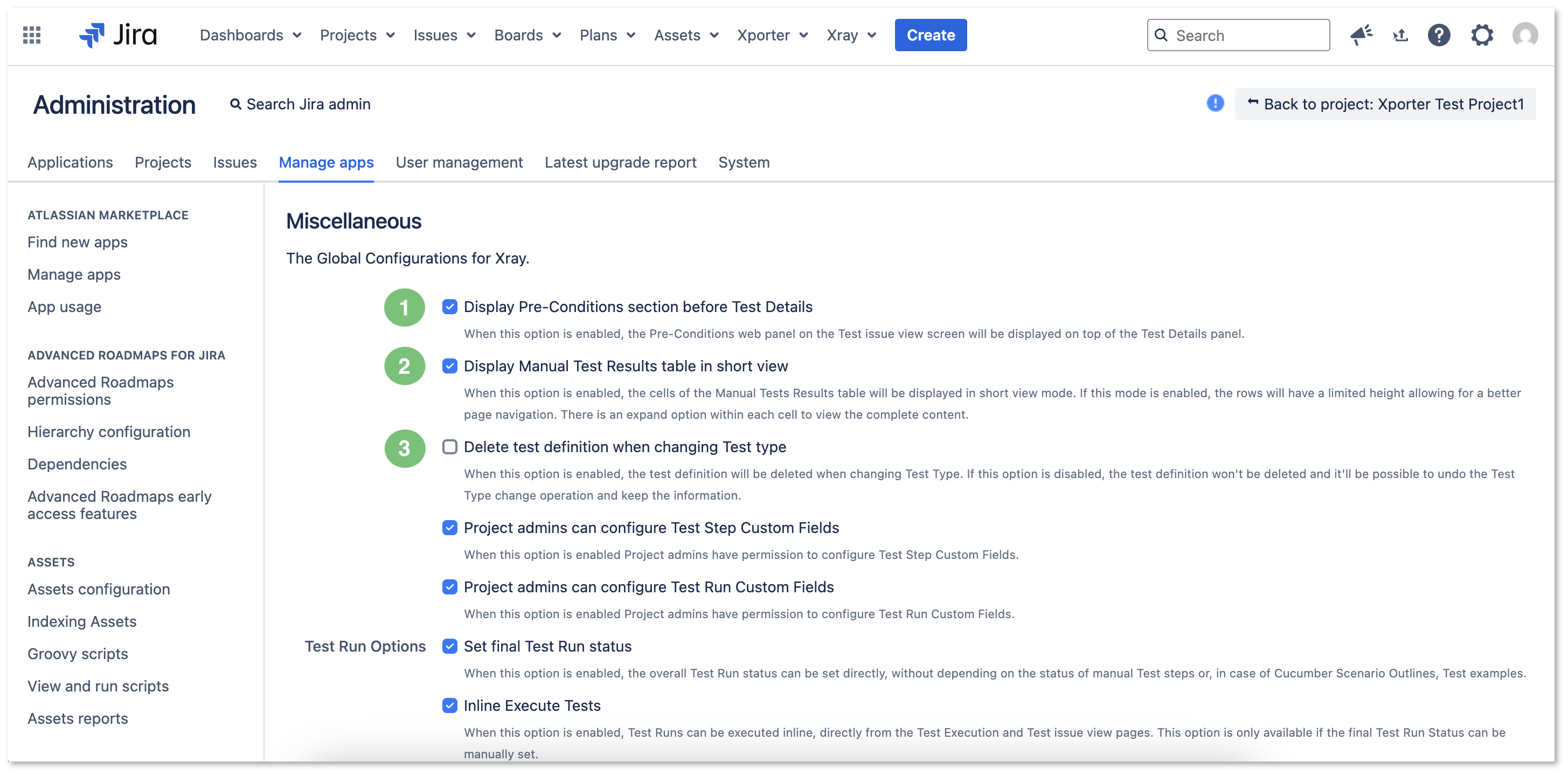Click the magnifier in Search Jira admin

coord(235,104)
